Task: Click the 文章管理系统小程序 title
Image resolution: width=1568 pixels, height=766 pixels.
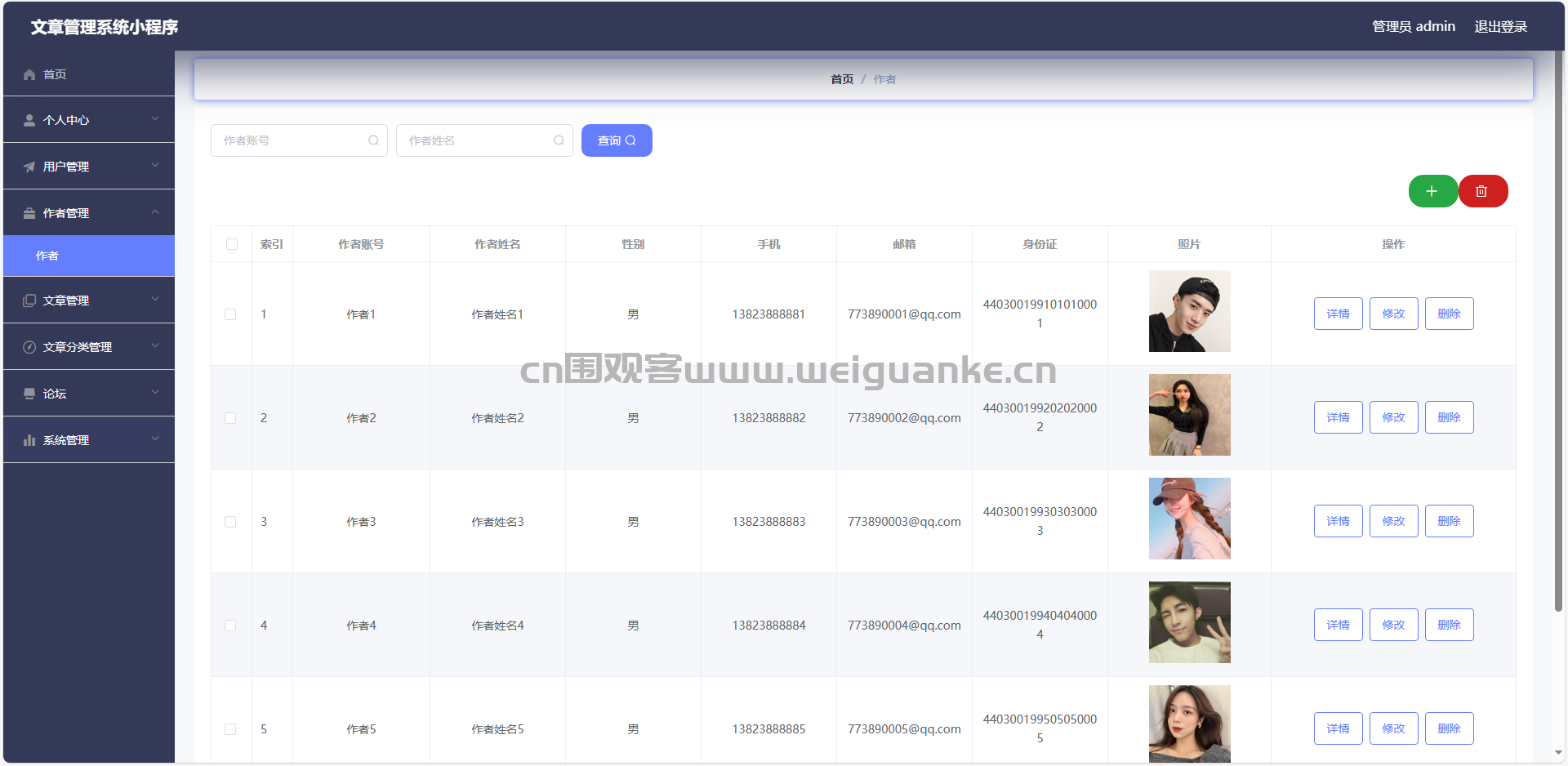Action: (x=105, y=27)
